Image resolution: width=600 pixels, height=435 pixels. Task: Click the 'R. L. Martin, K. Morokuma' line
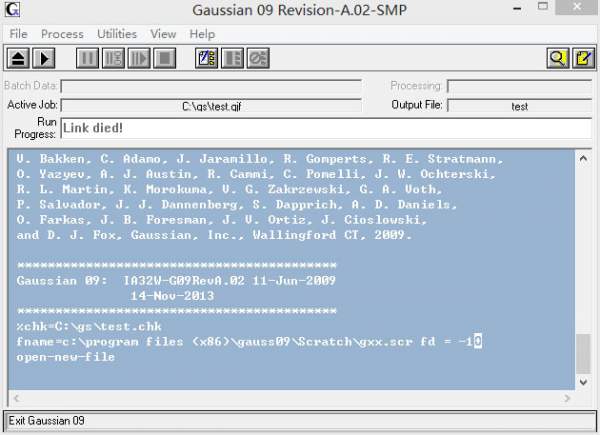(229, 189)
